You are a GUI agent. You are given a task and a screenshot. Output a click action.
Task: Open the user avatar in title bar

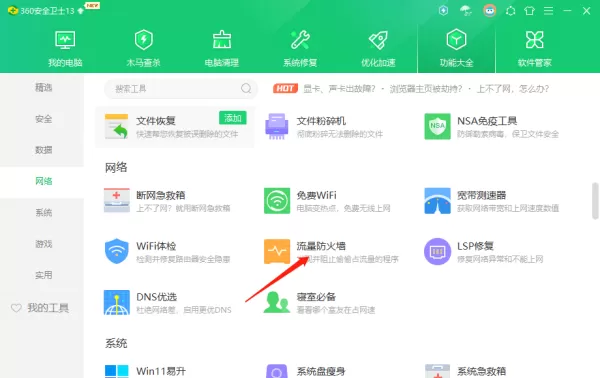(x=489, y=11)
